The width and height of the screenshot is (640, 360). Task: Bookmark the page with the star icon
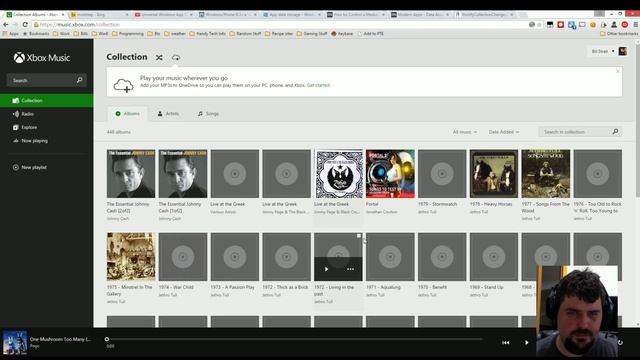tap(539, 24)
